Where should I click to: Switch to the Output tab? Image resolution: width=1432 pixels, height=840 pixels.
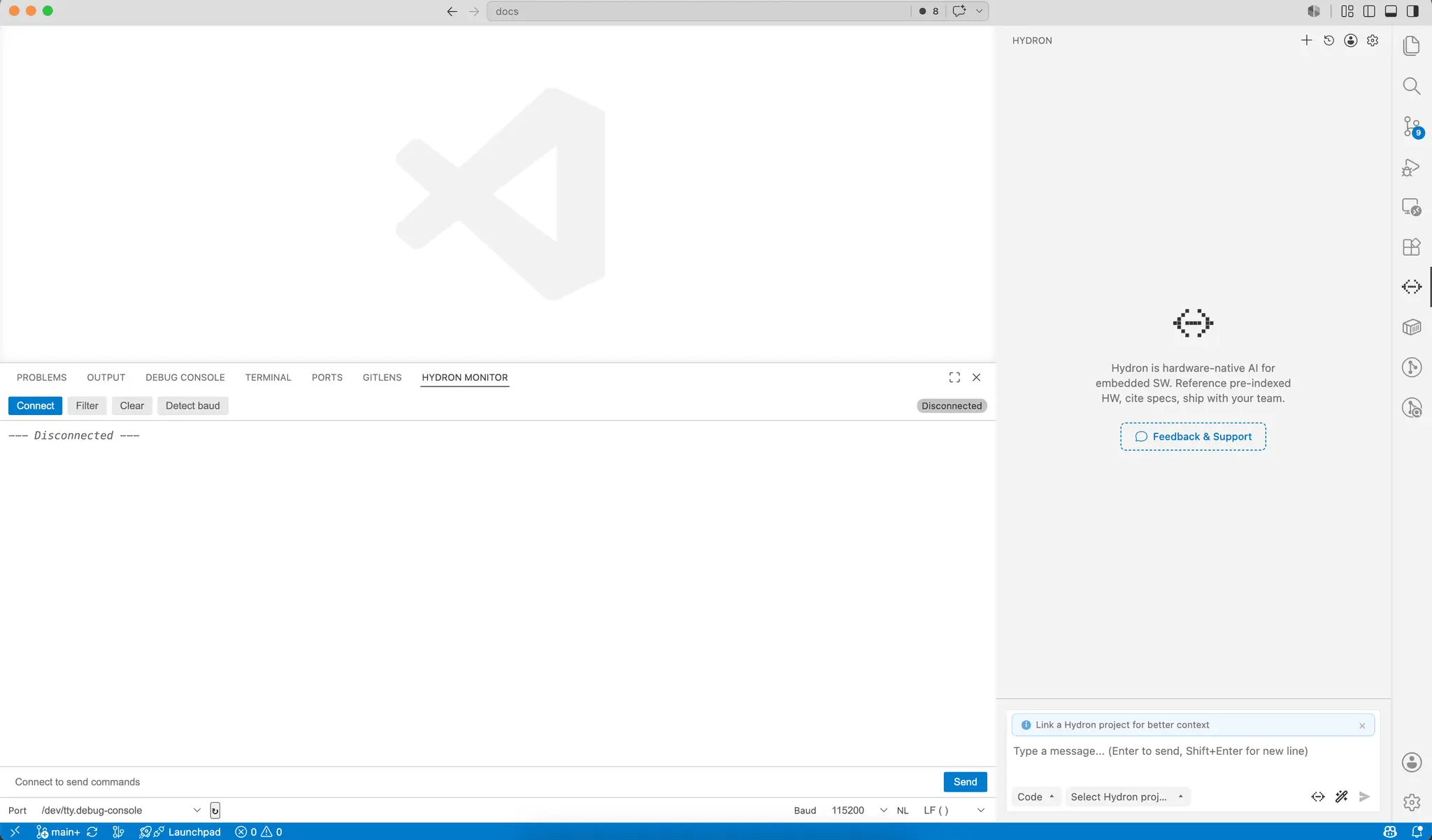click(x=106, y=377)
